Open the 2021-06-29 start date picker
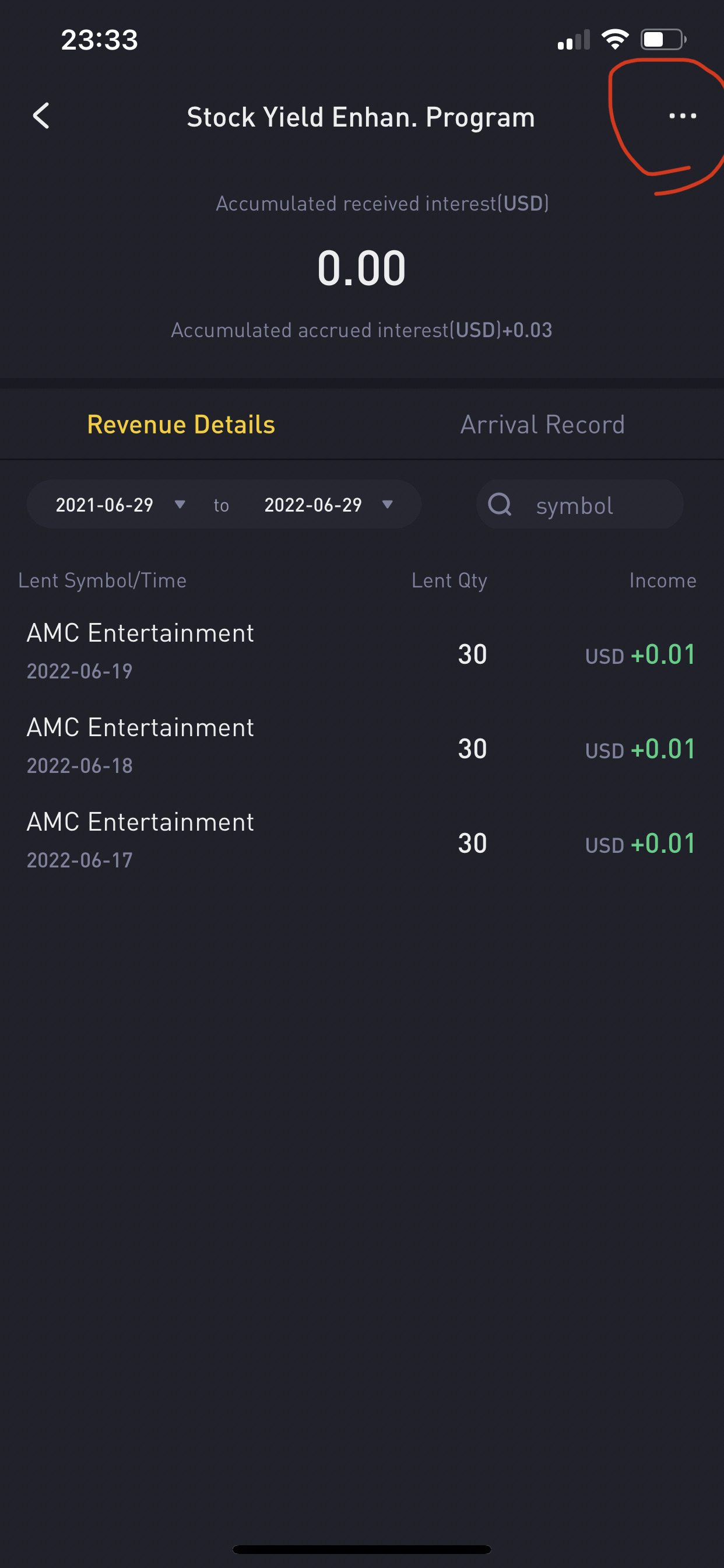The image size is (724, 1568). point(105,505)
